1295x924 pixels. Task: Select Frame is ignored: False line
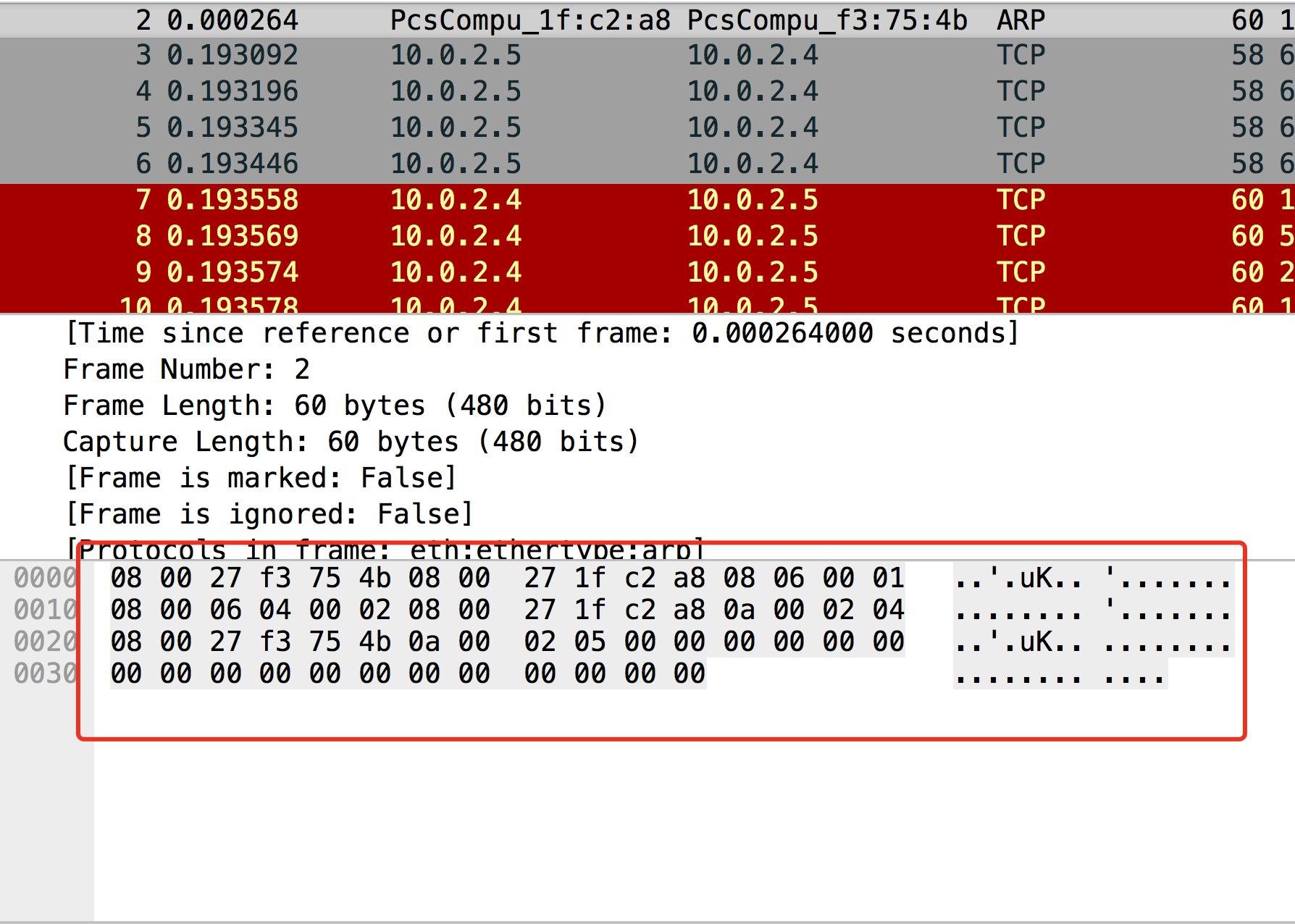click(x=269, y=514)
